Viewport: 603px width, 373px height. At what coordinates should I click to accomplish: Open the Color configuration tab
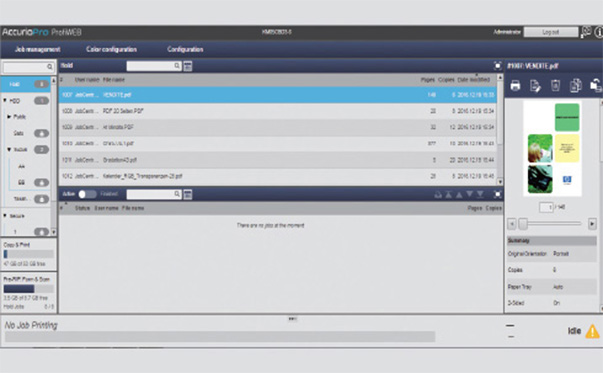(112, 49)
